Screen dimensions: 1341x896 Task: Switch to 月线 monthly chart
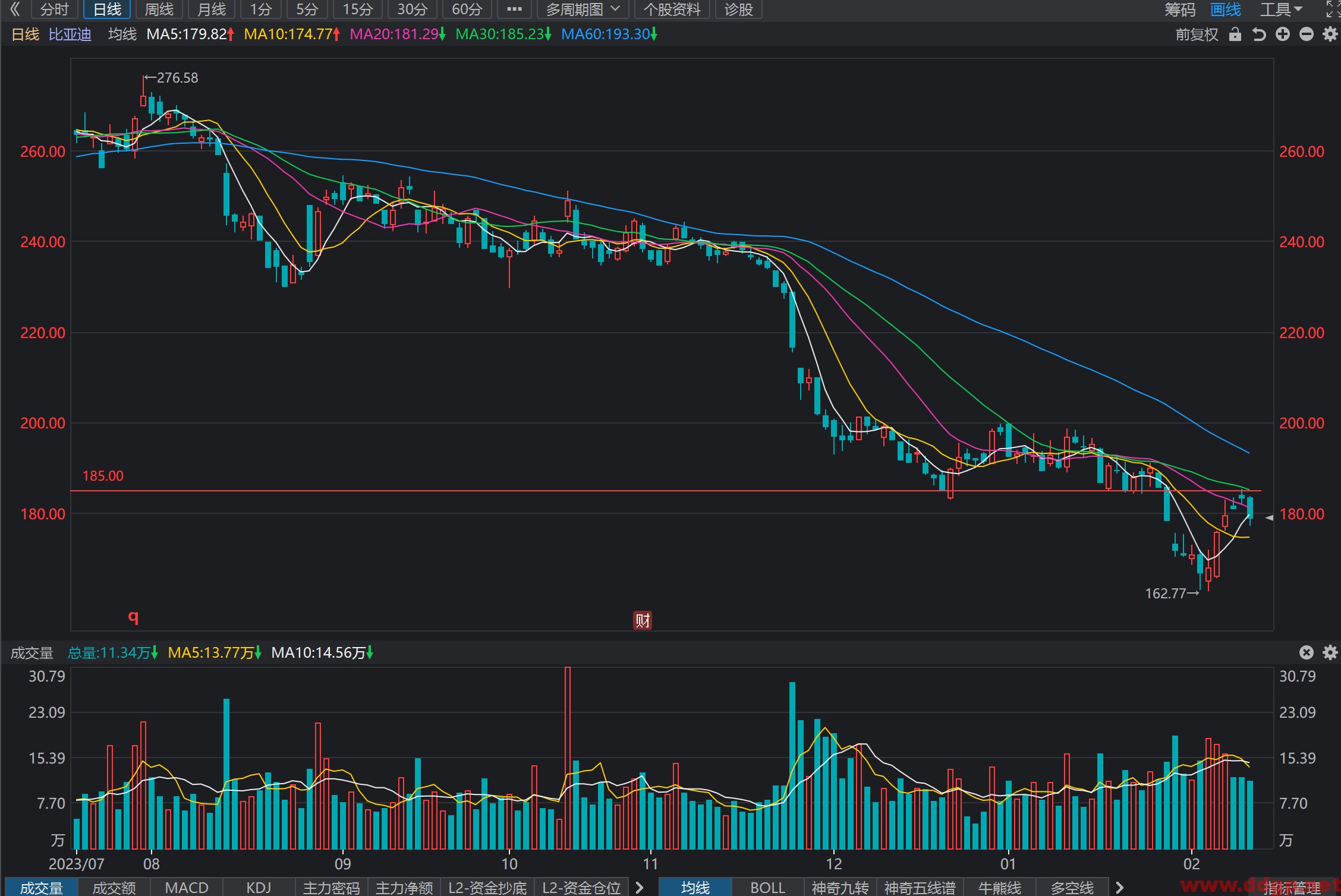click(211, 10)
